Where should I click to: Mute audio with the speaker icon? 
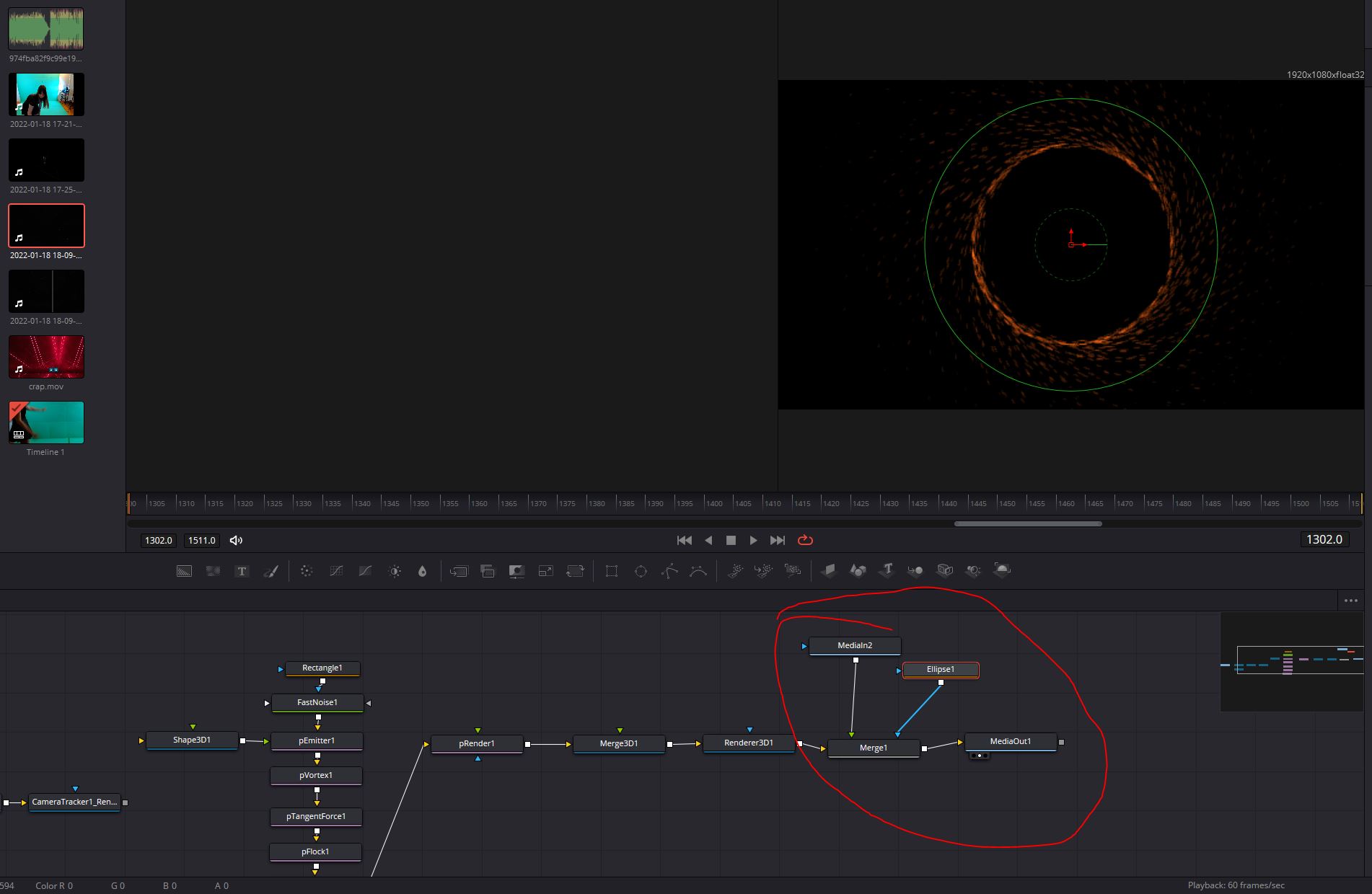coord(236,540)
